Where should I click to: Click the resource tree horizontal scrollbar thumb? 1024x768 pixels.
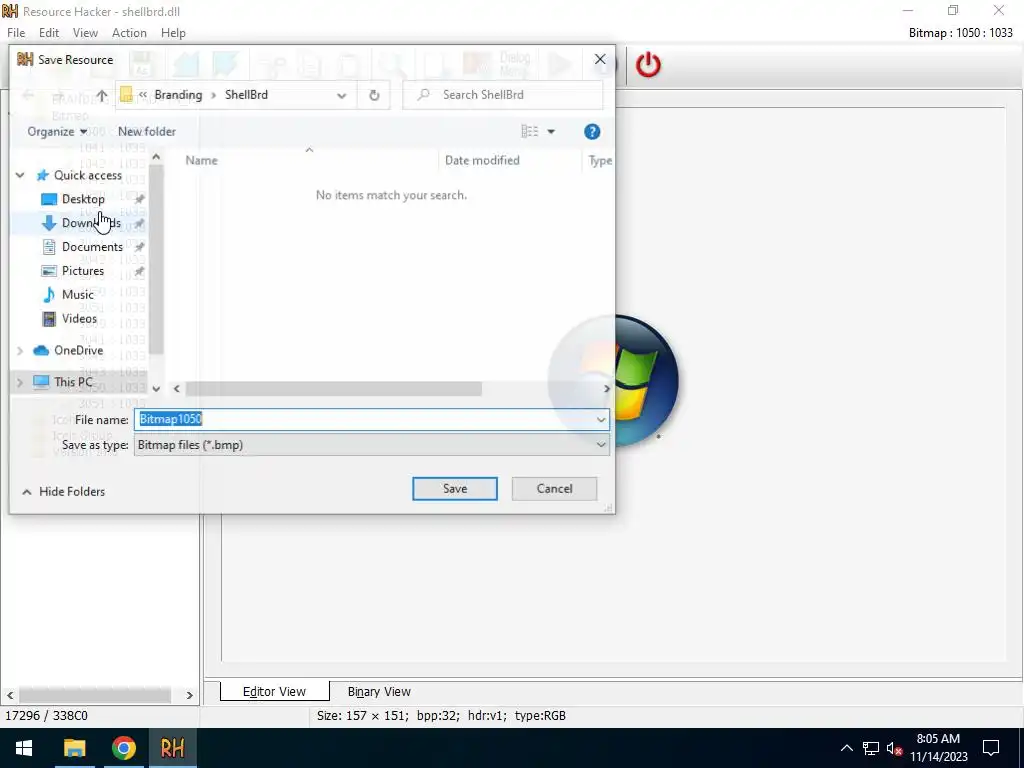pyautogui.click(x=95, y=696)
